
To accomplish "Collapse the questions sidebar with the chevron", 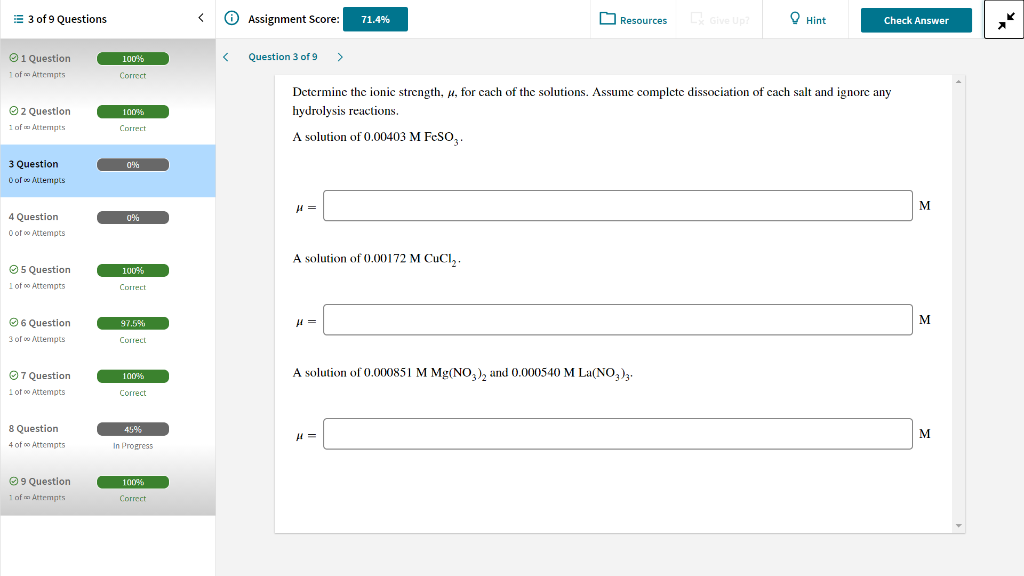I will coord(200,18).
